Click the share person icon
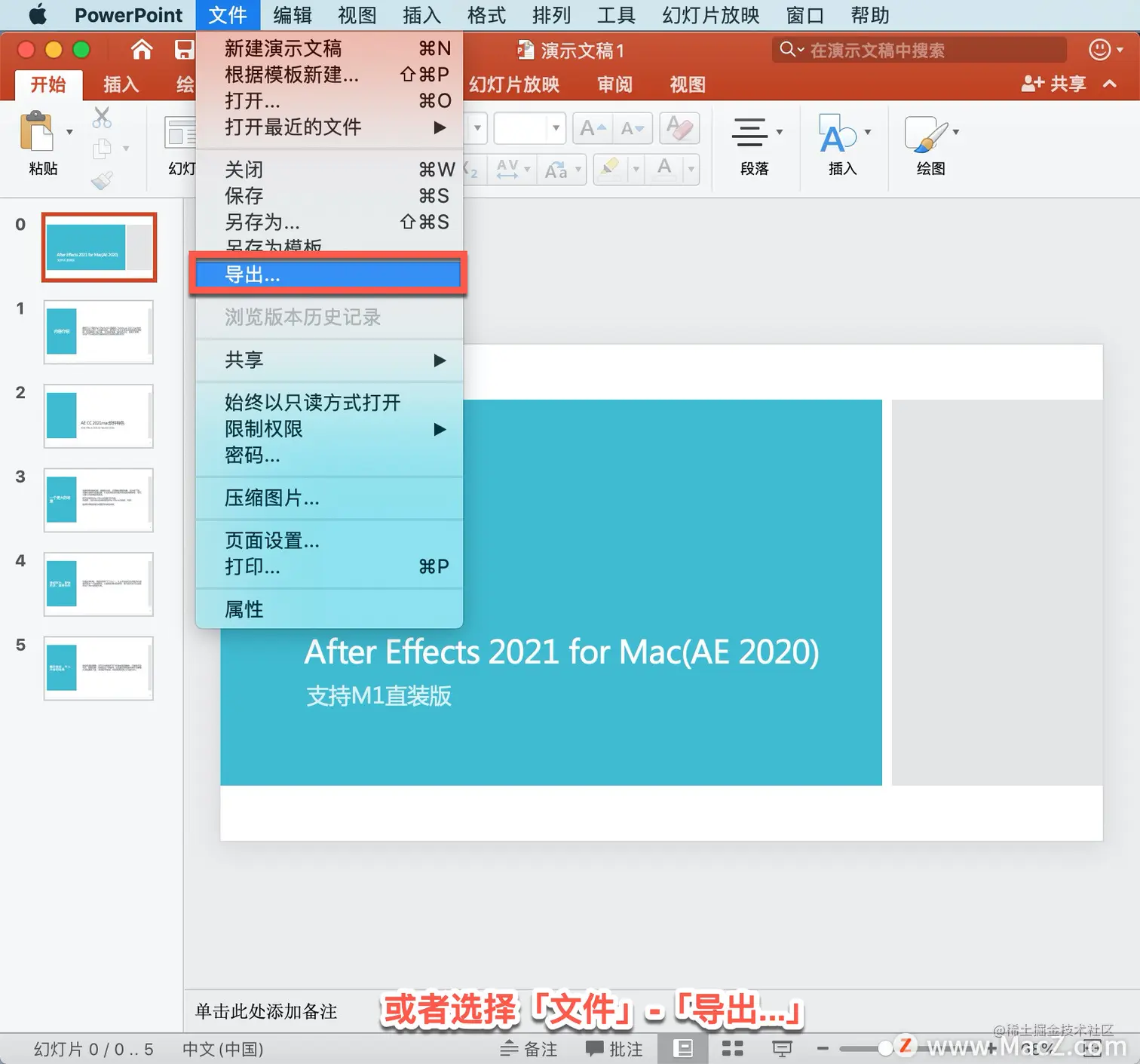The height and width of the screenshot is (1064, 1140). 1032,84
